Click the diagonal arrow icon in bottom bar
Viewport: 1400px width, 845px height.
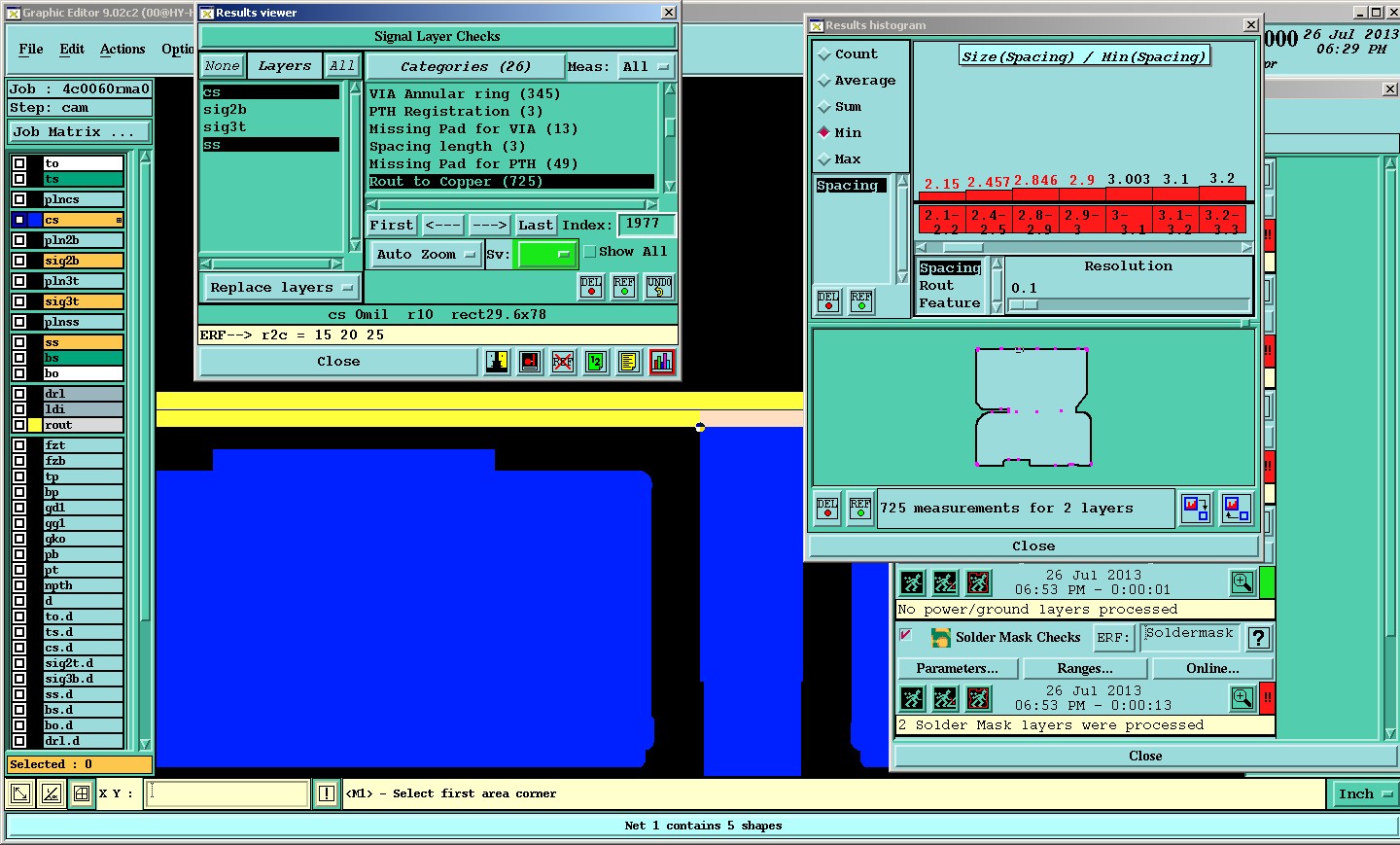coord(19,793)
